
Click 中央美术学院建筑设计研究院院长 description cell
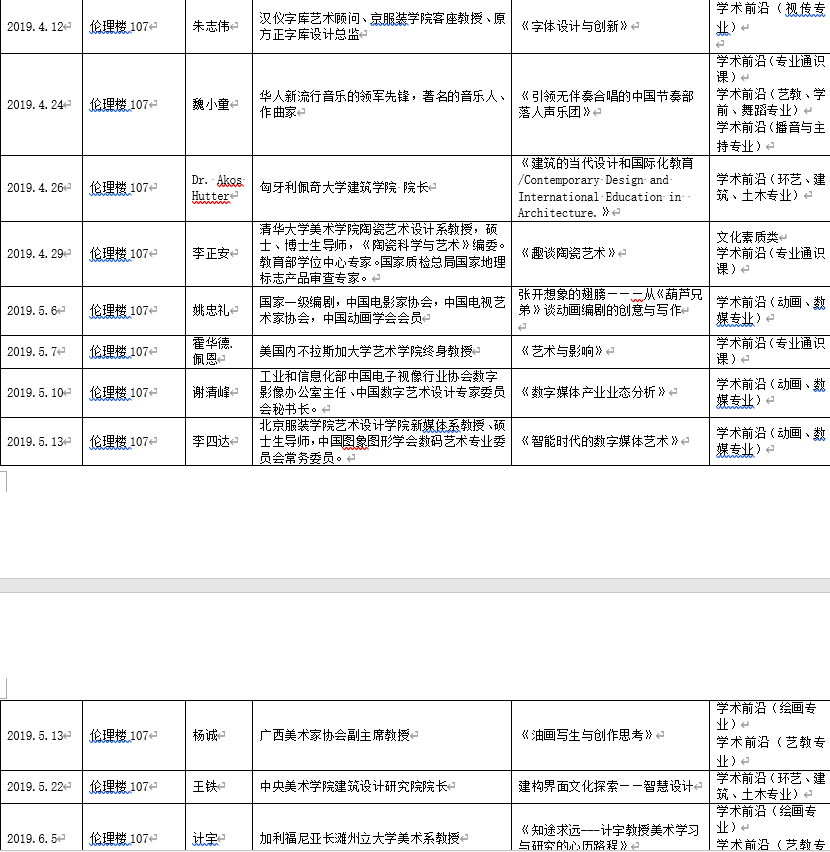click(x=353, y=787)
